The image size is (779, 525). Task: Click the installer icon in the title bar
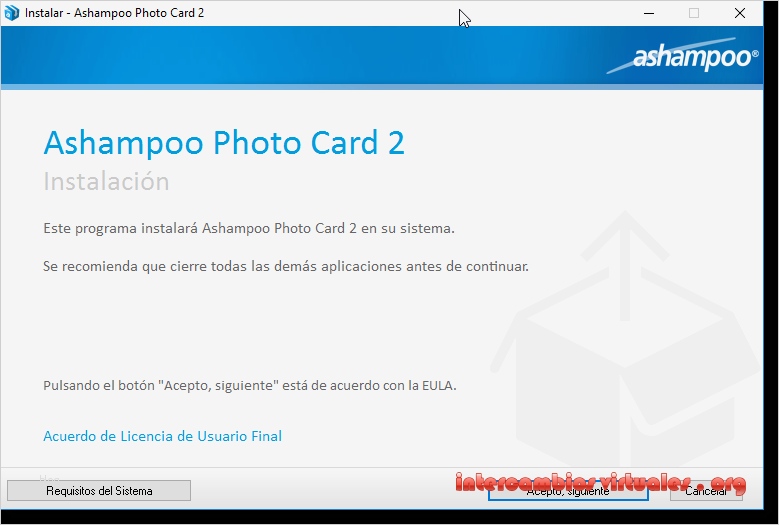pyautogui.click(x=11, y=13)
